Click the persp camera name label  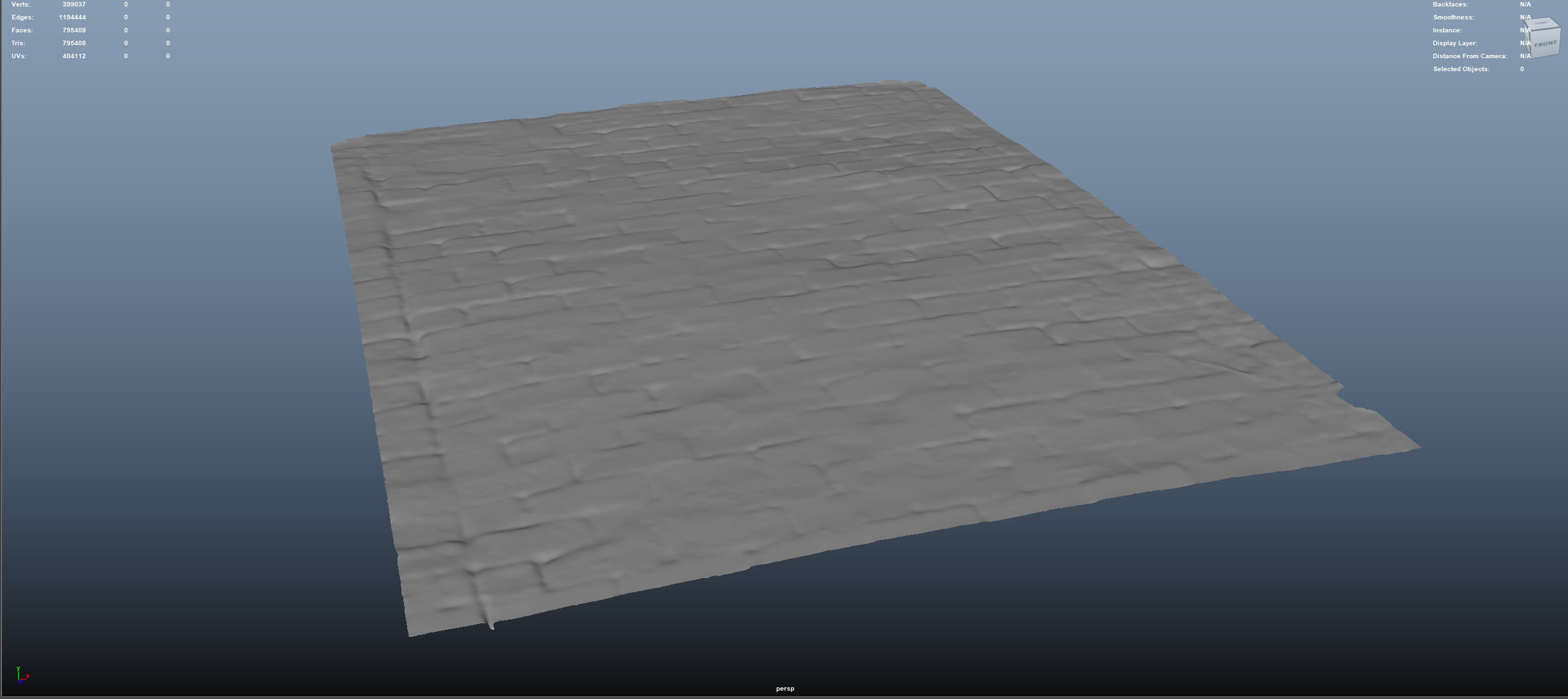coord(785,689)
